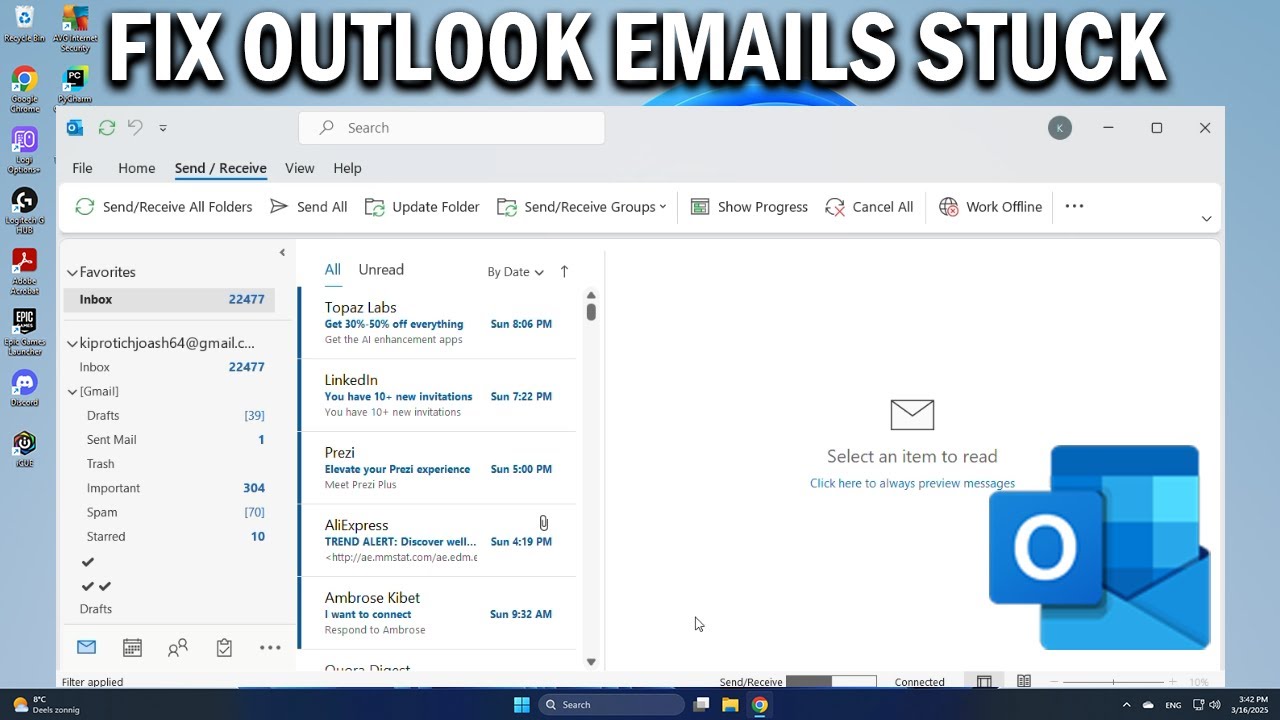Open the People contacts icon
1280x720 pixels.
coord(178,648)
